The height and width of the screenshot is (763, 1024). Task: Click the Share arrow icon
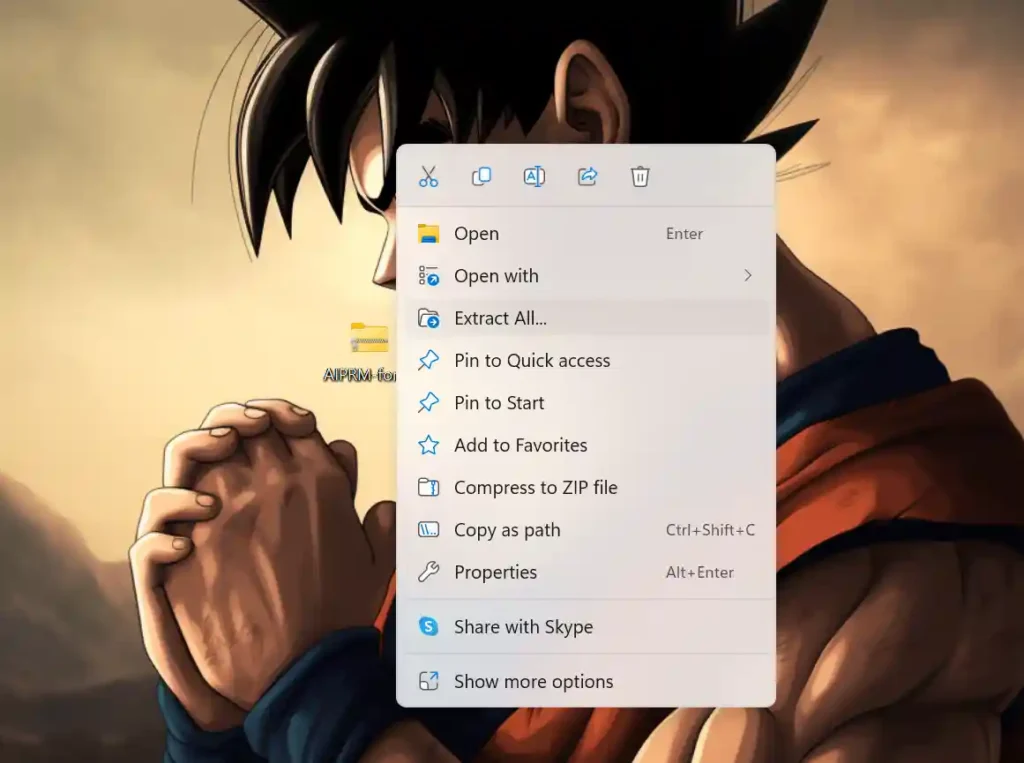tap(587, 176)
